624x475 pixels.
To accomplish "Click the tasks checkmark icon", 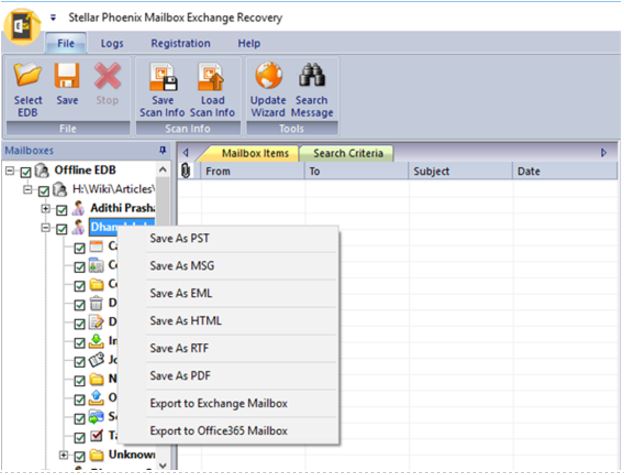I will tap(96, 436).
